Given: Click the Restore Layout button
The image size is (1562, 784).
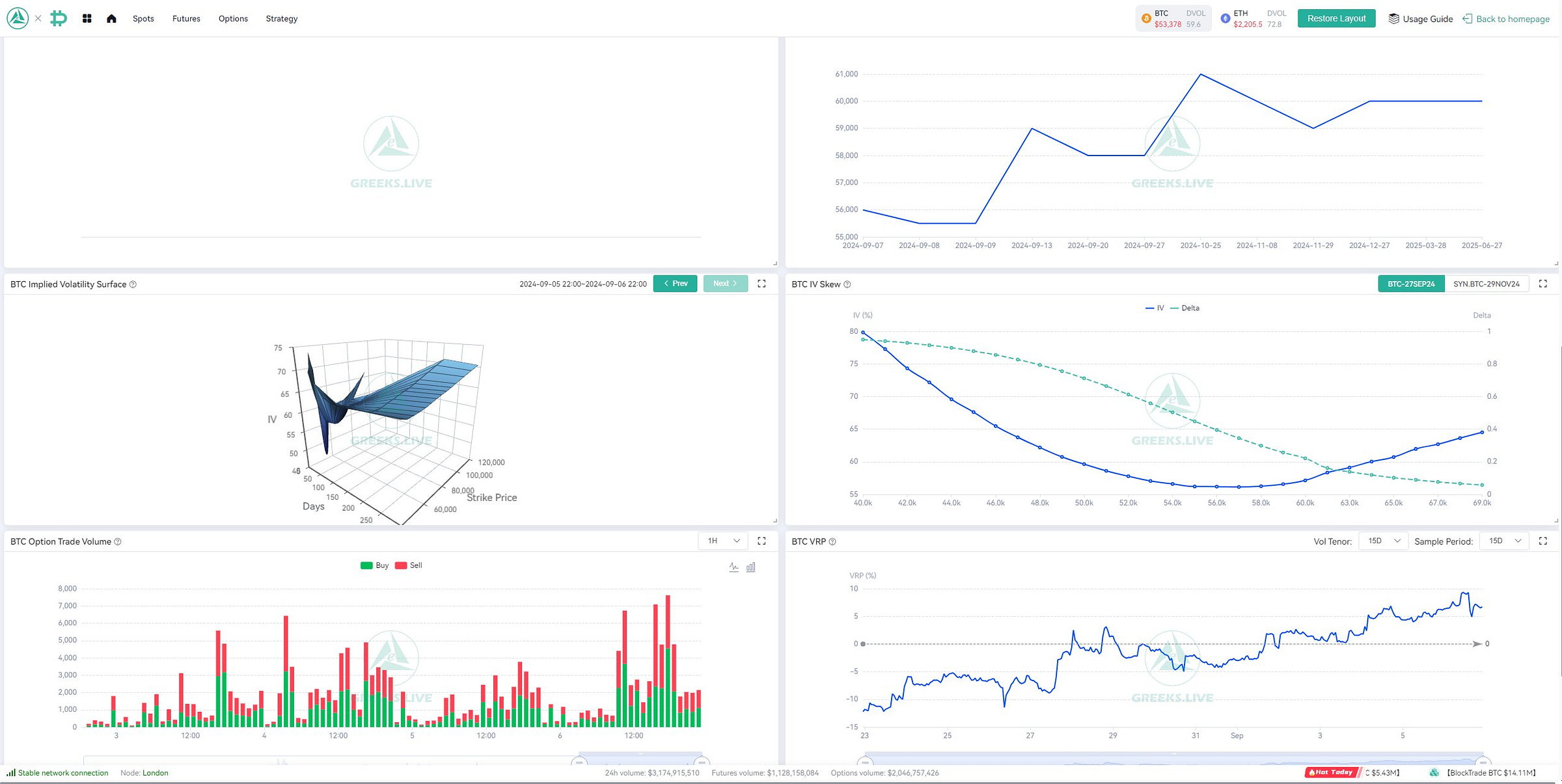Looking at the screenshot, I should click(x=1336, y=18).
